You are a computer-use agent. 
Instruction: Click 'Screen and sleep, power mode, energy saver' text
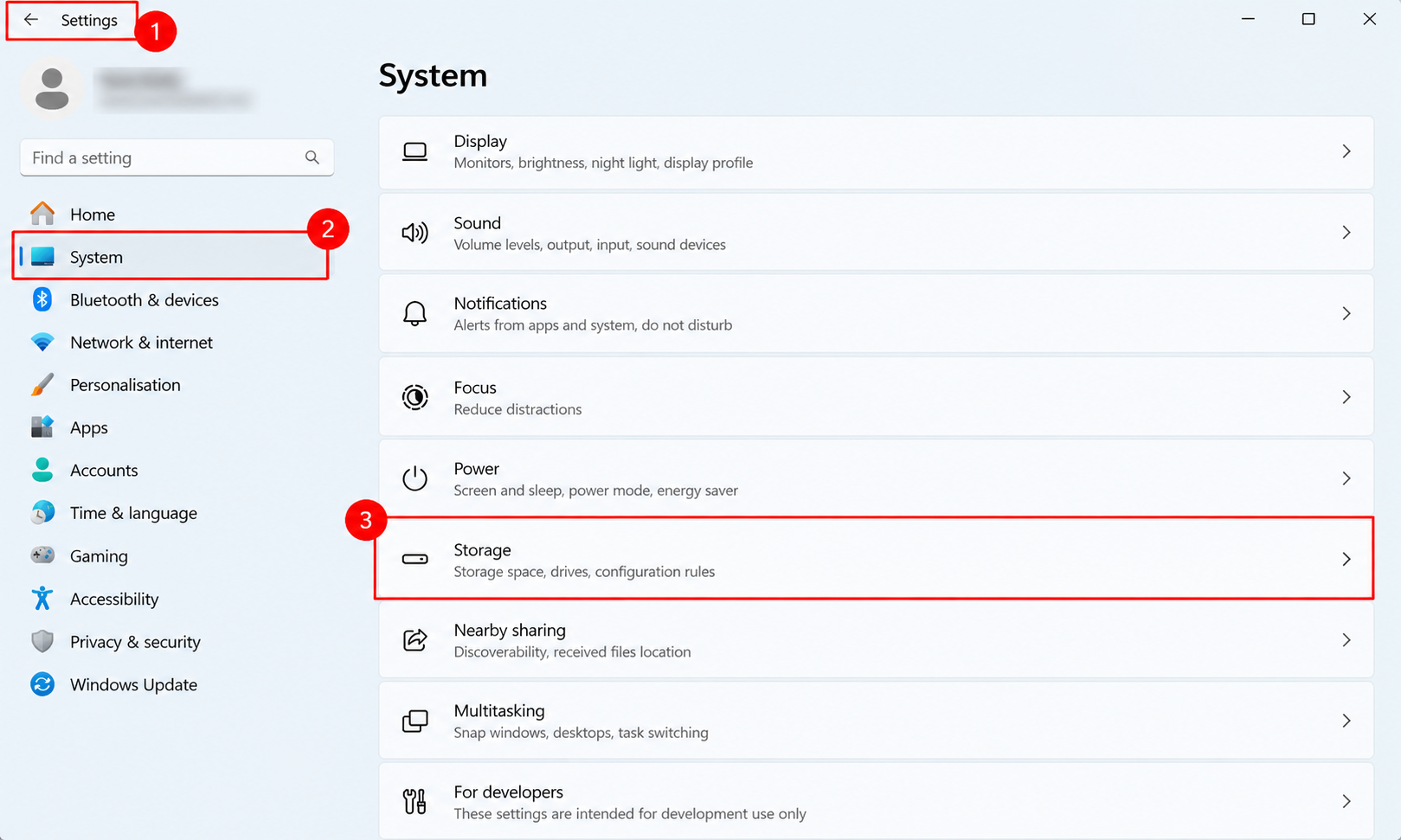(595, 491)
